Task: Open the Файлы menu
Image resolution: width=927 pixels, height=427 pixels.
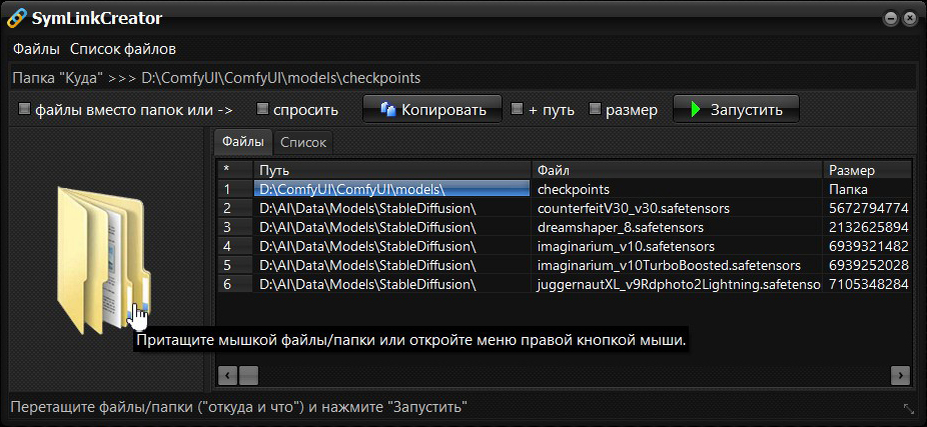Action: [37, 49]
